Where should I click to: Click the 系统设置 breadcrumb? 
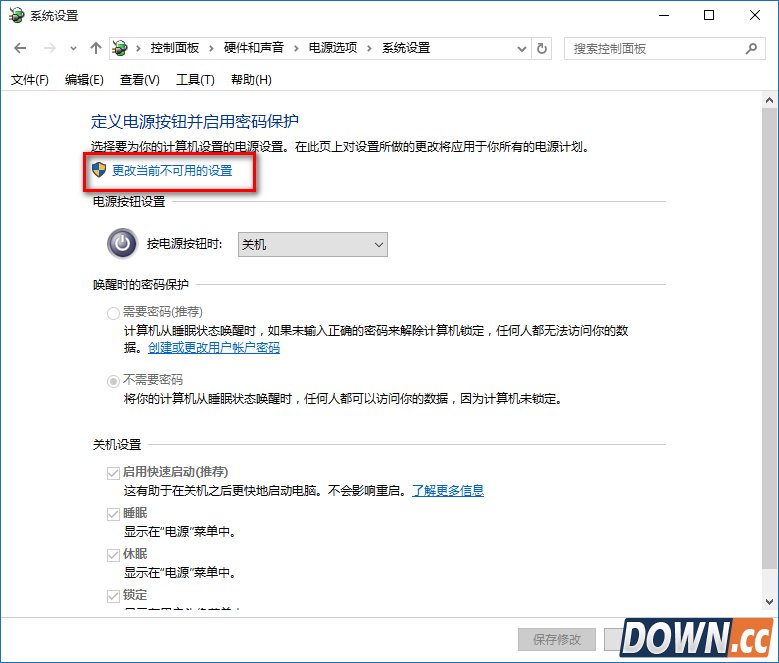pyautogui.click(x=406, y=48)
